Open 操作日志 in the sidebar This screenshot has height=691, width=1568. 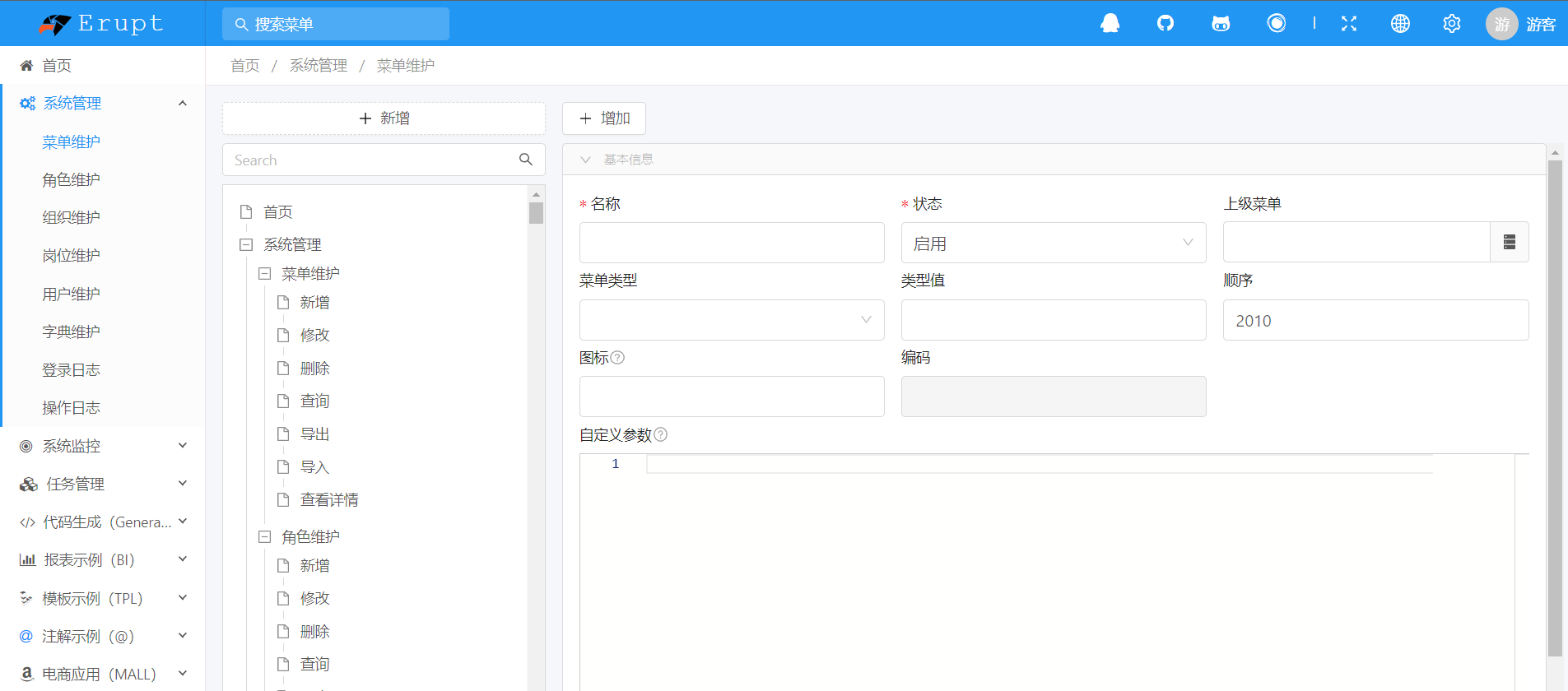(72, 408)
